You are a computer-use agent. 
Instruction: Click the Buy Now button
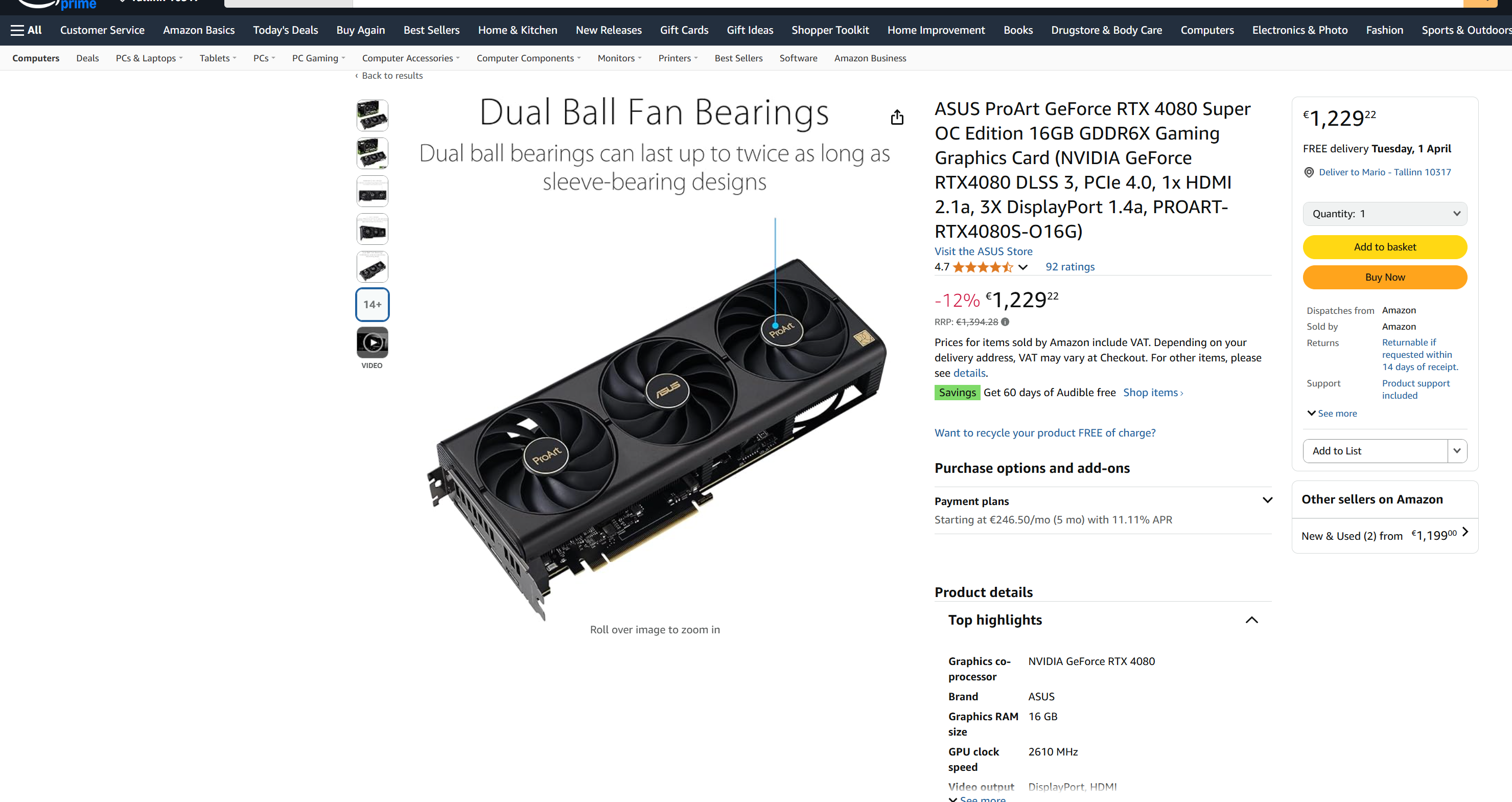[1385, 277]
